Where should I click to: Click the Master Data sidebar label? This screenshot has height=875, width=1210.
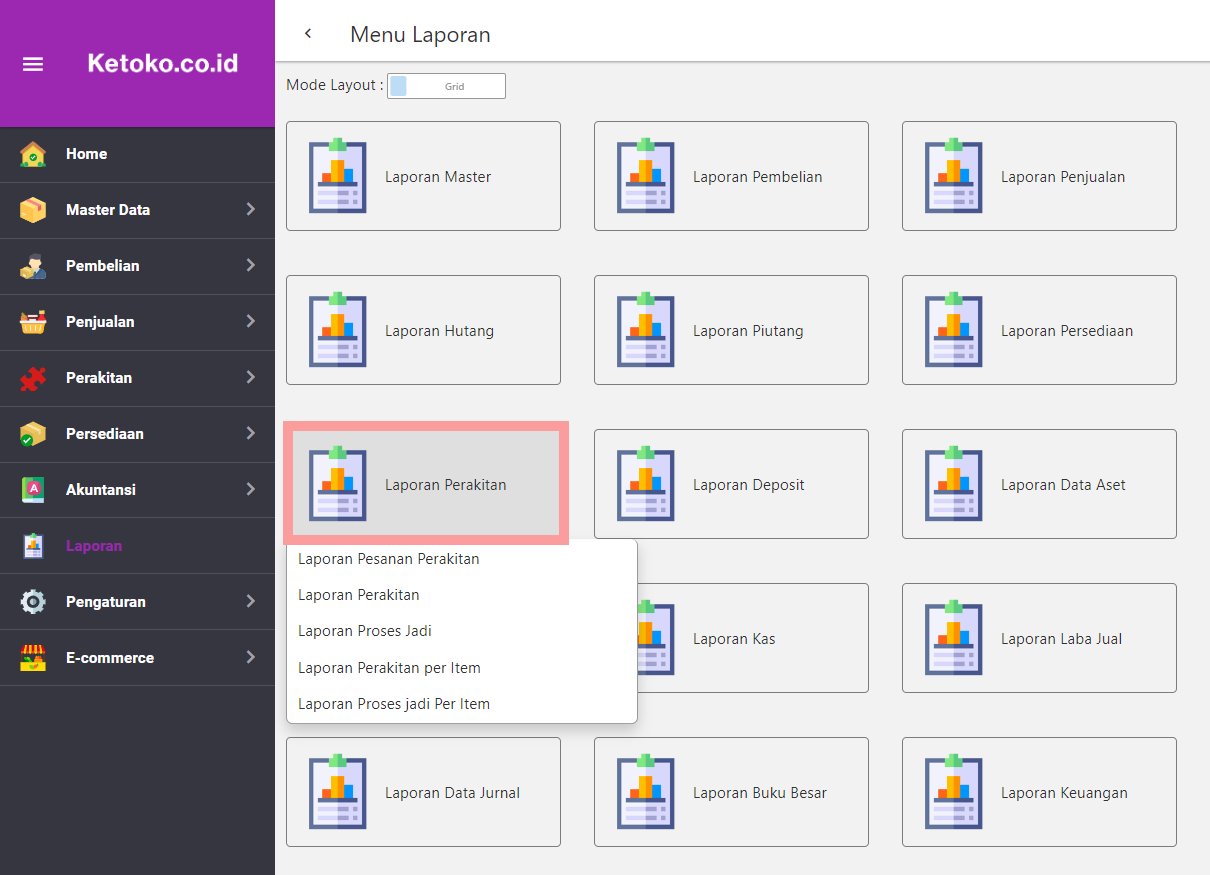tap(108, 210)
